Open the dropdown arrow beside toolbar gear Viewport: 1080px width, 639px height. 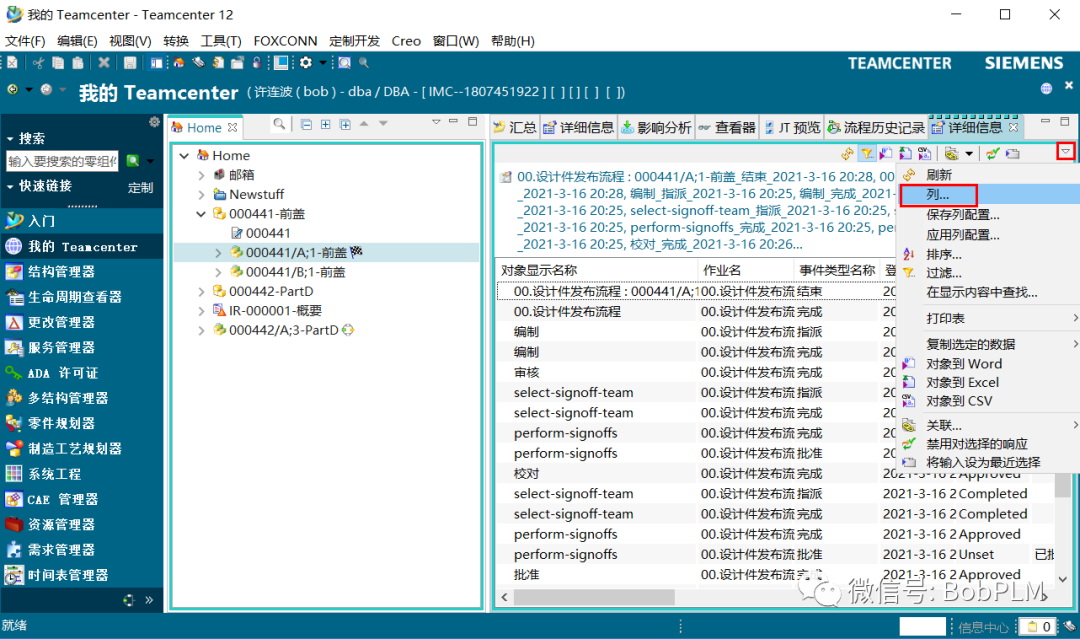point(322,63)
